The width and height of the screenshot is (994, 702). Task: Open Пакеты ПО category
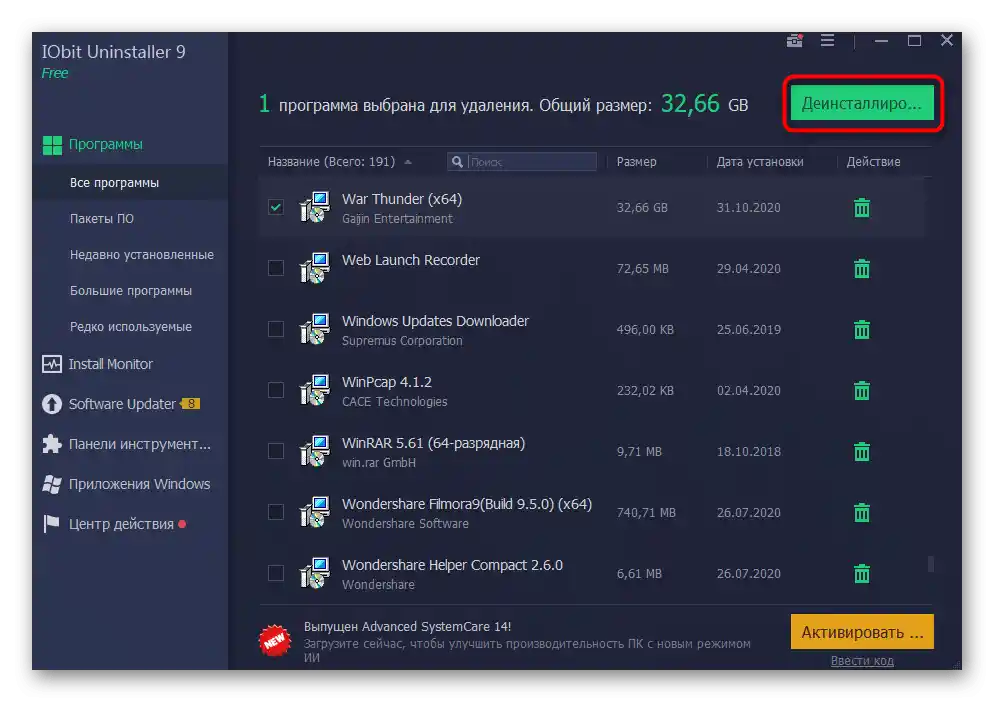click(x=101, y=219)
